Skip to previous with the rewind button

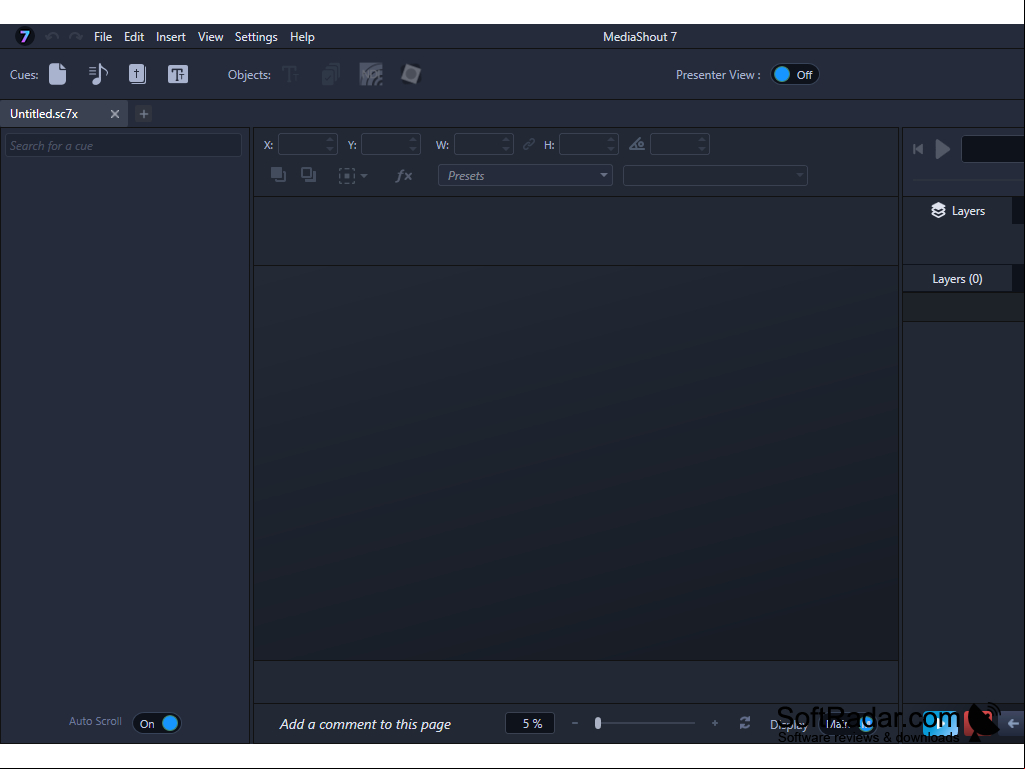[x=918, y=149]
